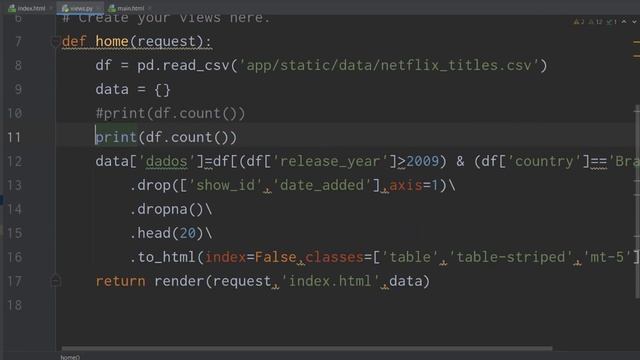
Task: Click the 'date_added' string on line 13
Action: (321, 186)
